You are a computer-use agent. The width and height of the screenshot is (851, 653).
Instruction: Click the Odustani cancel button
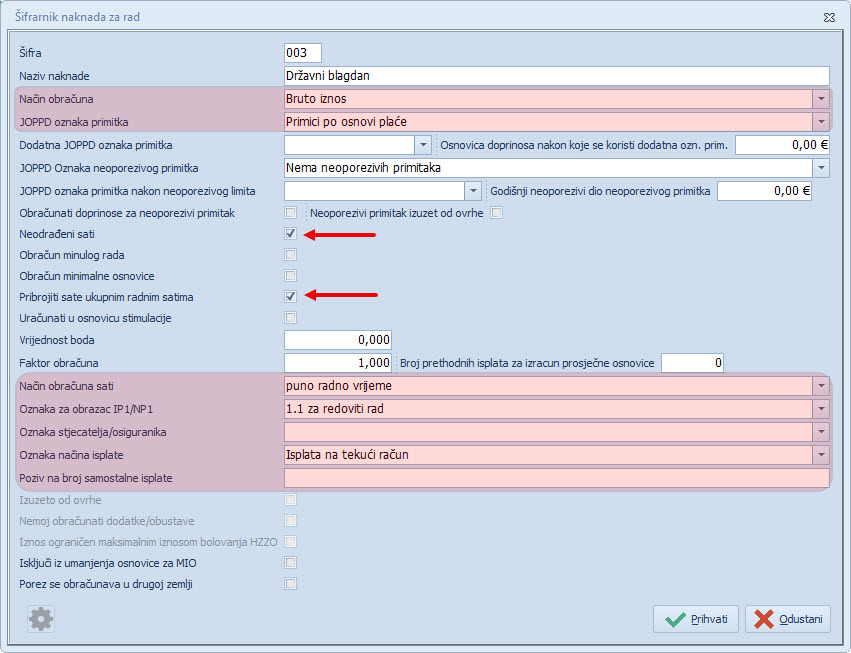pos(787,619)
